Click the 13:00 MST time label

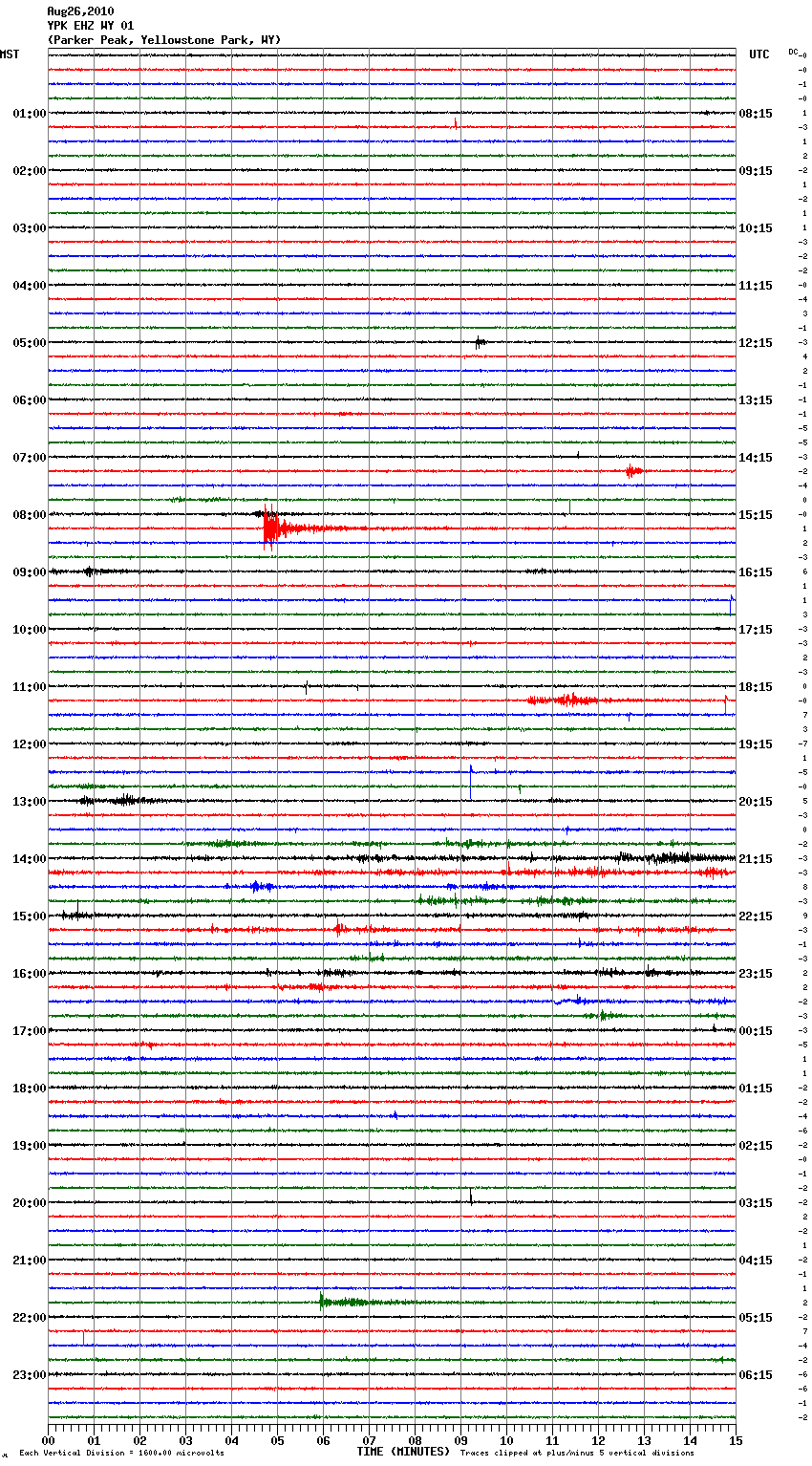click(x=30, y=802)
